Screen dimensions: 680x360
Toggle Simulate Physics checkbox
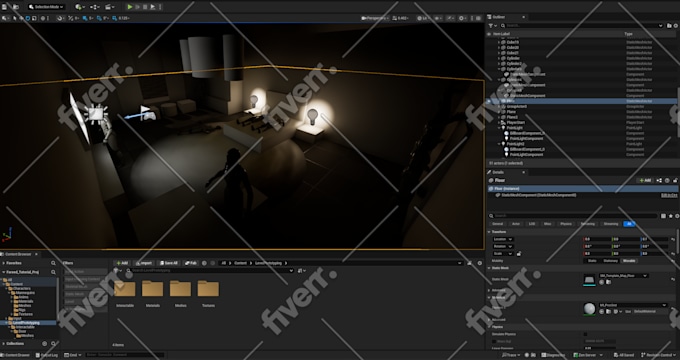pos(585,334)
